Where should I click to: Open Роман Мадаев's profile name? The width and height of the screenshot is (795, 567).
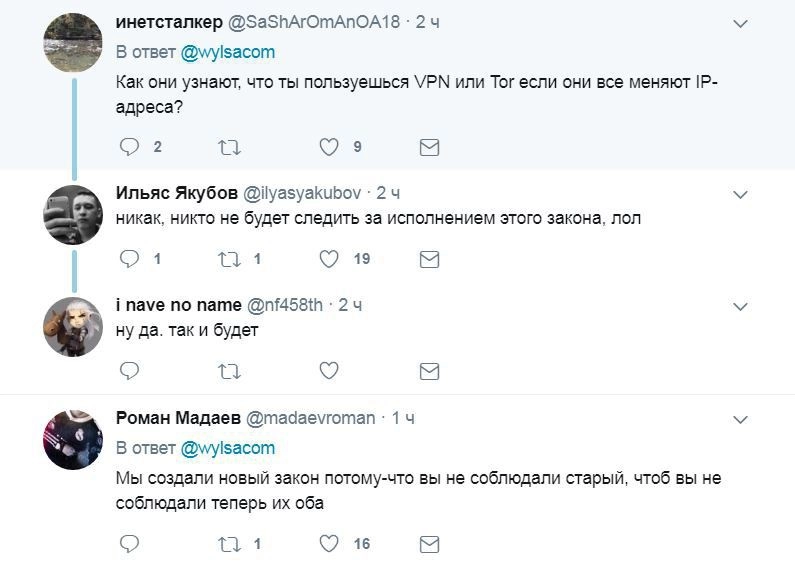176,417
